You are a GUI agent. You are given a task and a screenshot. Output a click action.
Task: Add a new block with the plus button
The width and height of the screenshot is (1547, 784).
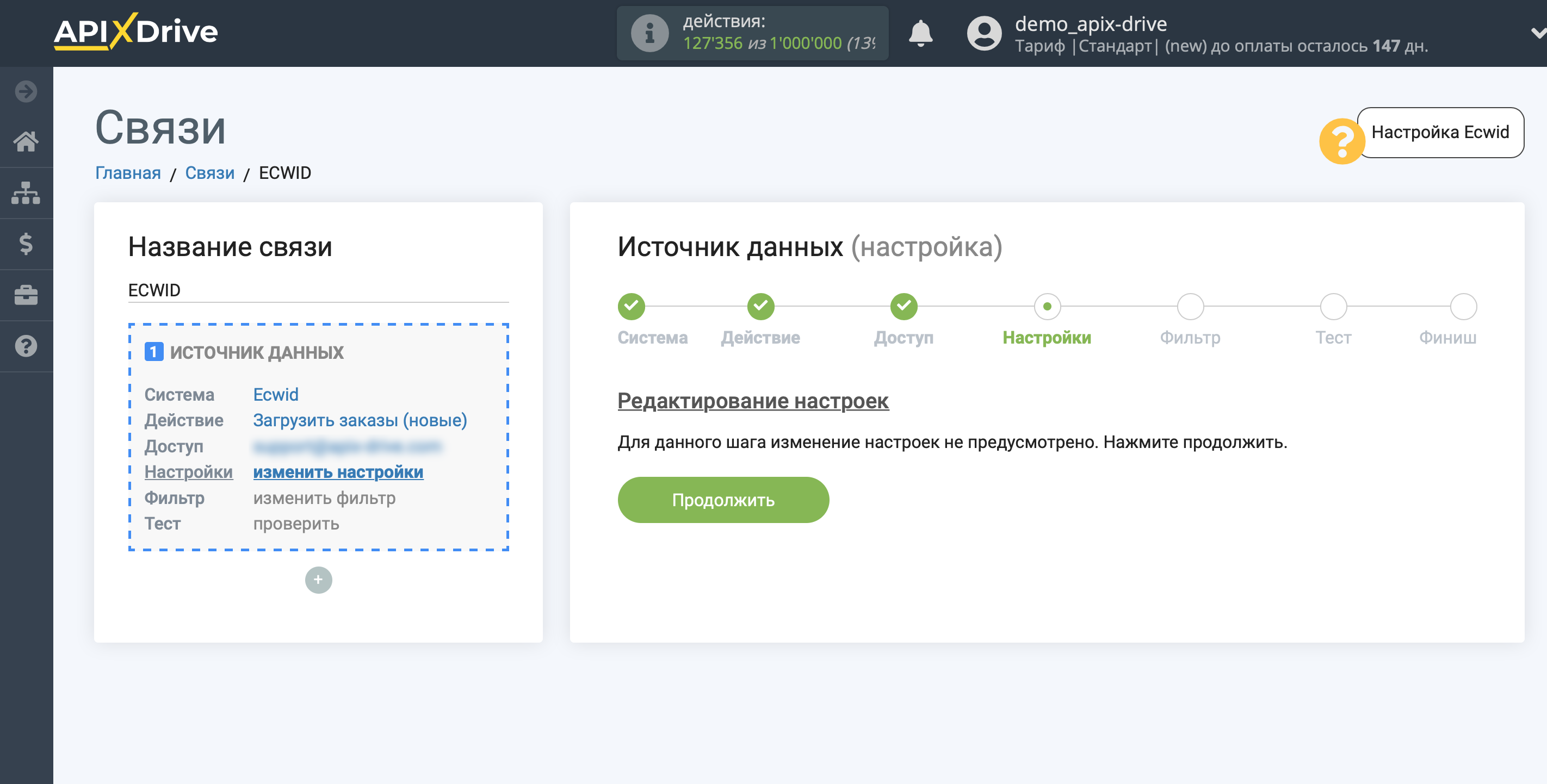(x=318, y=580)
